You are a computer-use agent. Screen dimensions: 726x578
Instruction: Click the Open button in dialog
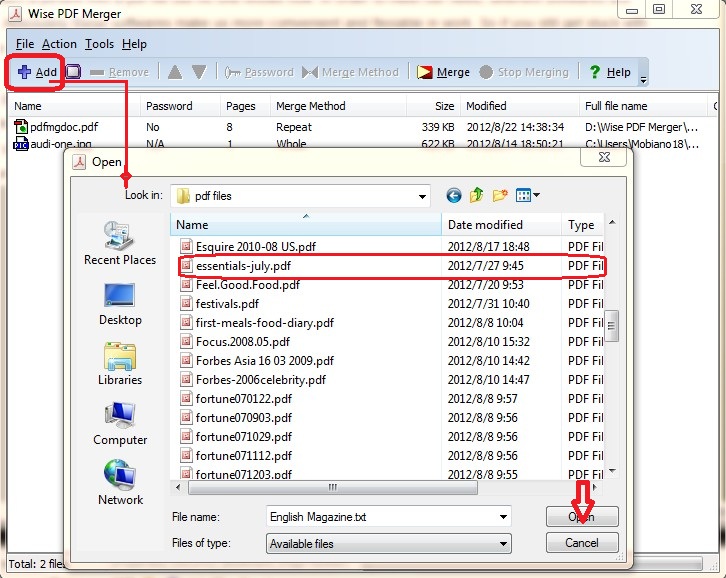pos(582,516)
